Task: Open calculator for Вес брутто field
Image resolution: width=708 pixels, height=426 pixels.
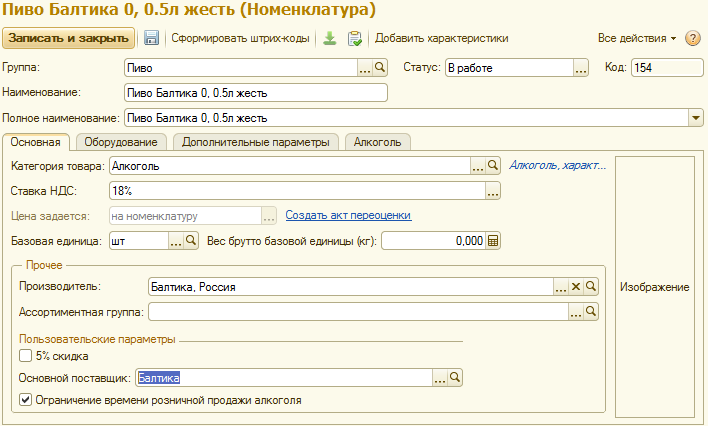Action: click(493, 241)
